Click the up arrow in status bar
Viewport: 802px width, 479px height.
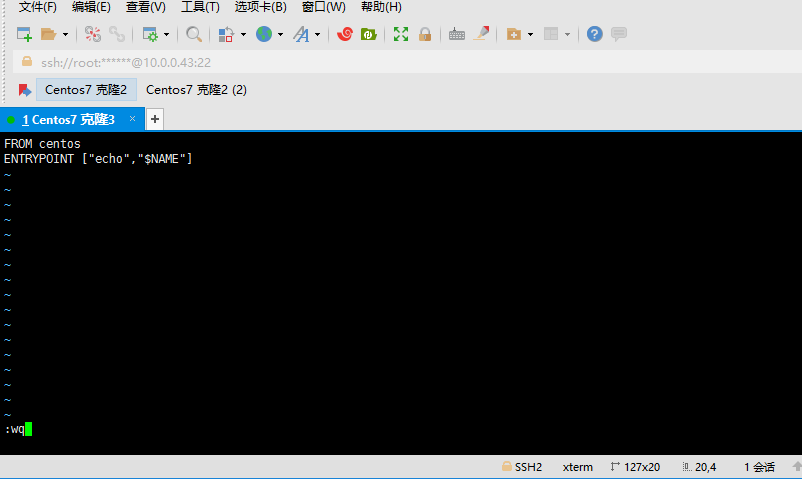tap(797, 466)
